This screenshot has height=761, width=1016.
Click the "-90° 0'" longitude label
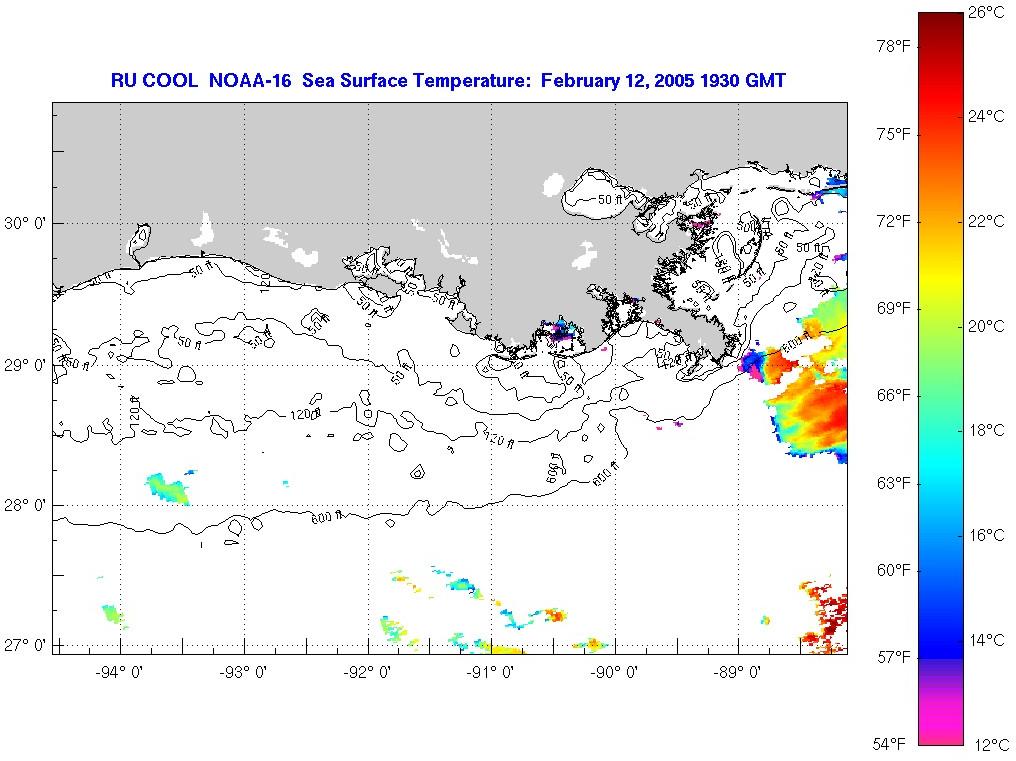pos(614,672)
